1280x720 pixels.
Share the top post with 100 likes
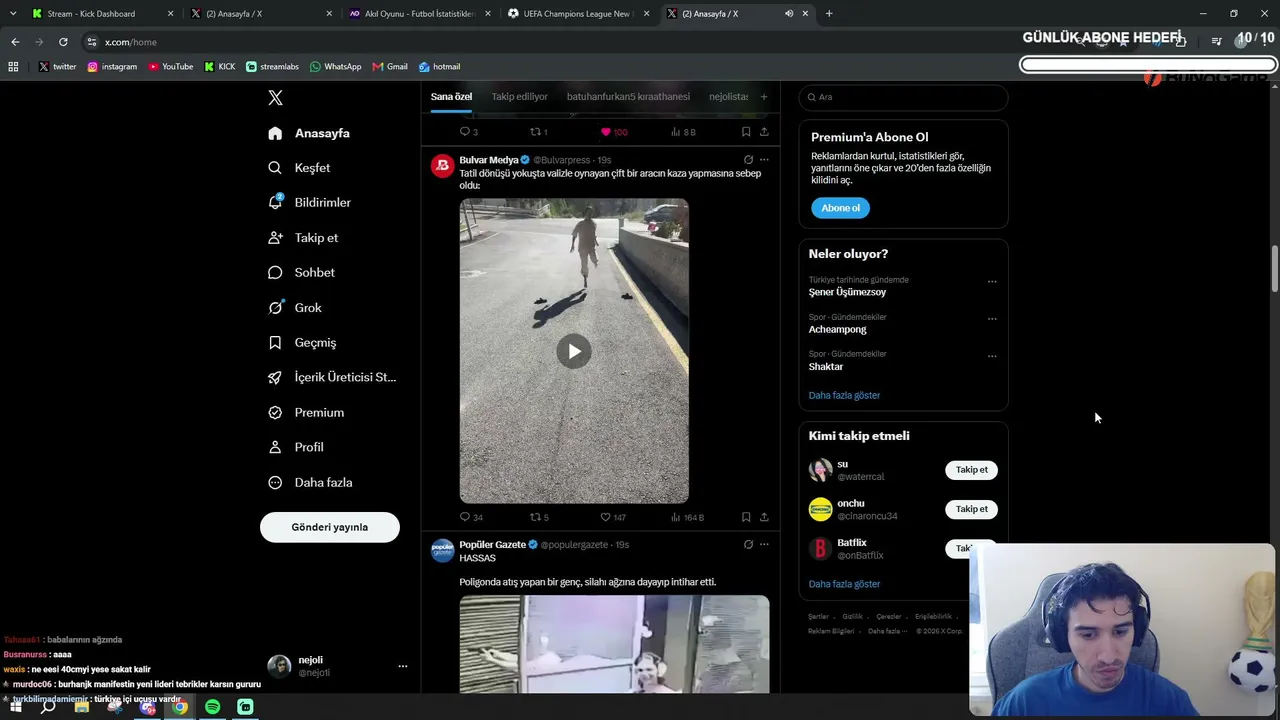764,132
